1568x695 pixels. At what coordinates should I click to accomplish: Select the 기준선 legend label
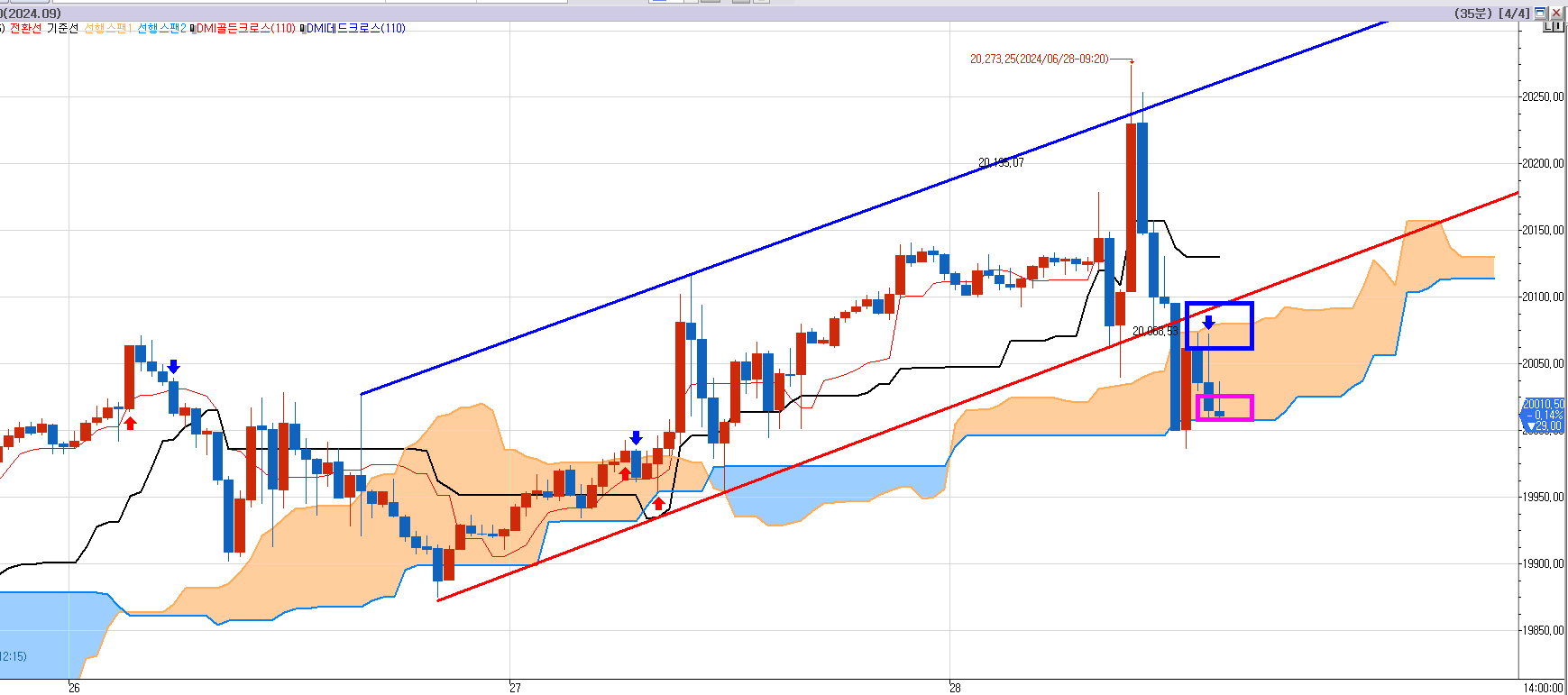pyautogui.click(x=63, y=29)
